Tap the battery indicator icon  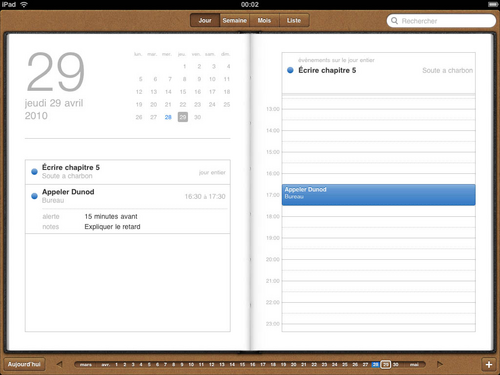[493, 4]
